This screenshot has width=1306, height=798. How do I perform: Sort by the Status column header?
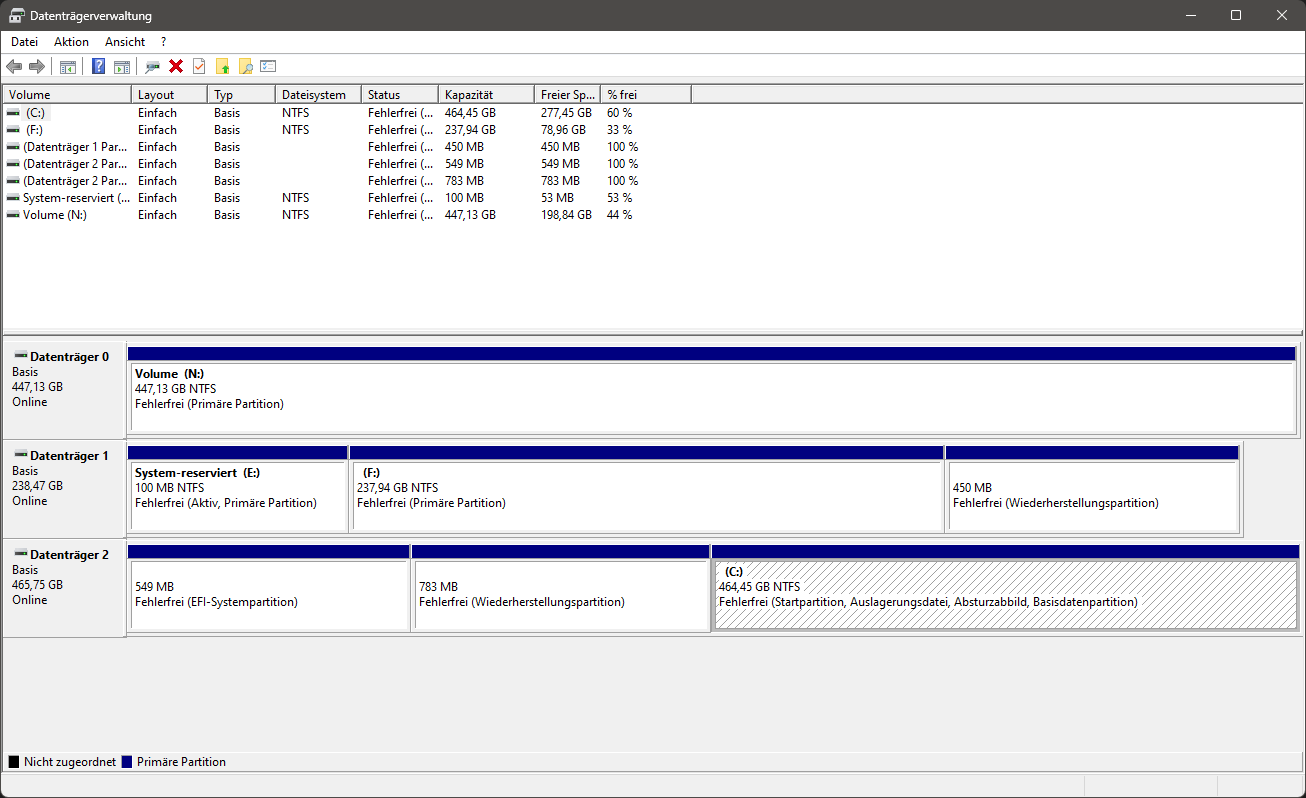point(400,95)
